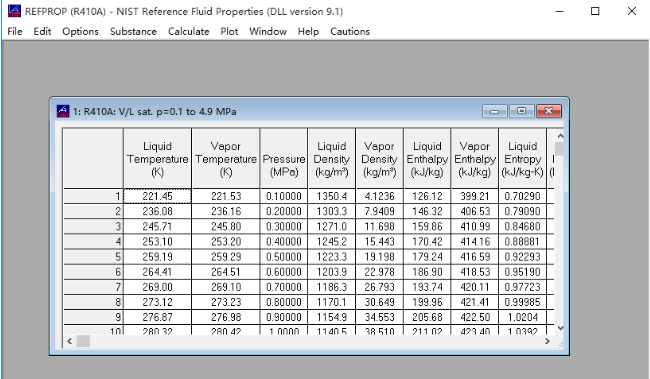Click liquid enthalpy cell 159.86
This screenshot has height=379, width=650.
click(x=427, y=226)
